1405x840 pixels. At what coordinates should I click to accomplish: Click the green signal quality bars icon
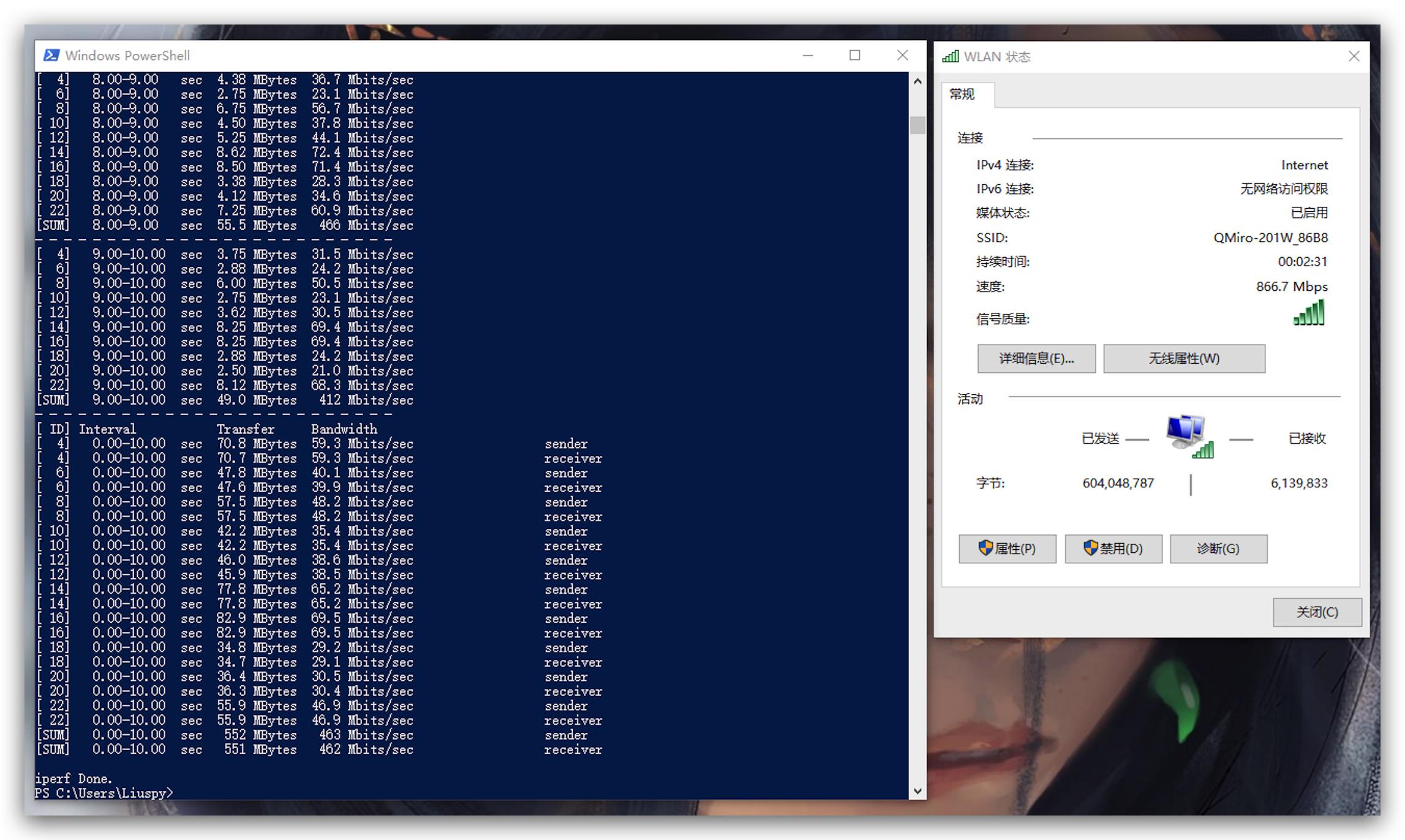click(x=1309, y=313)
